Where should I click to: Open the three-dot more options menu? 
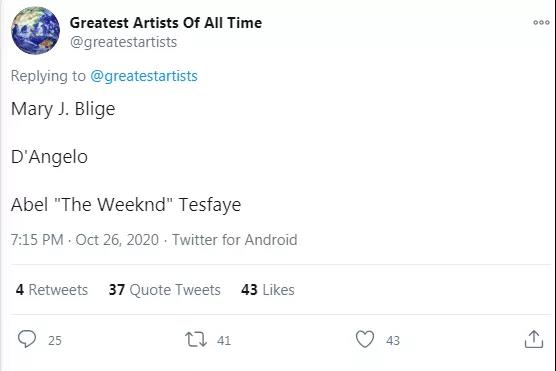(x=541, y=23)
